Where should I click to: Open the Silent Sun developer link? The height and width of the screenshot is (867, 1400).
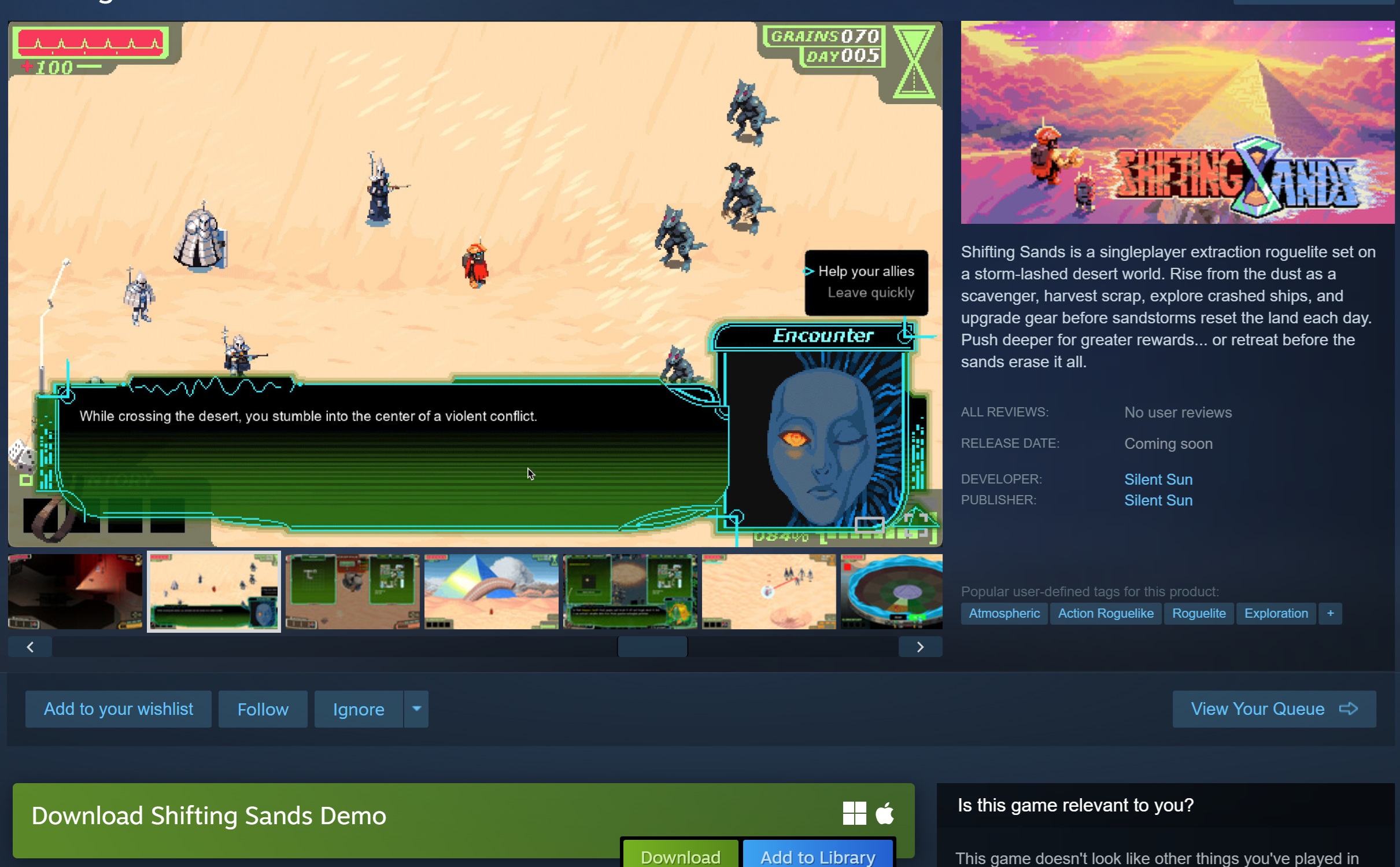click(x=1158, y=479)
